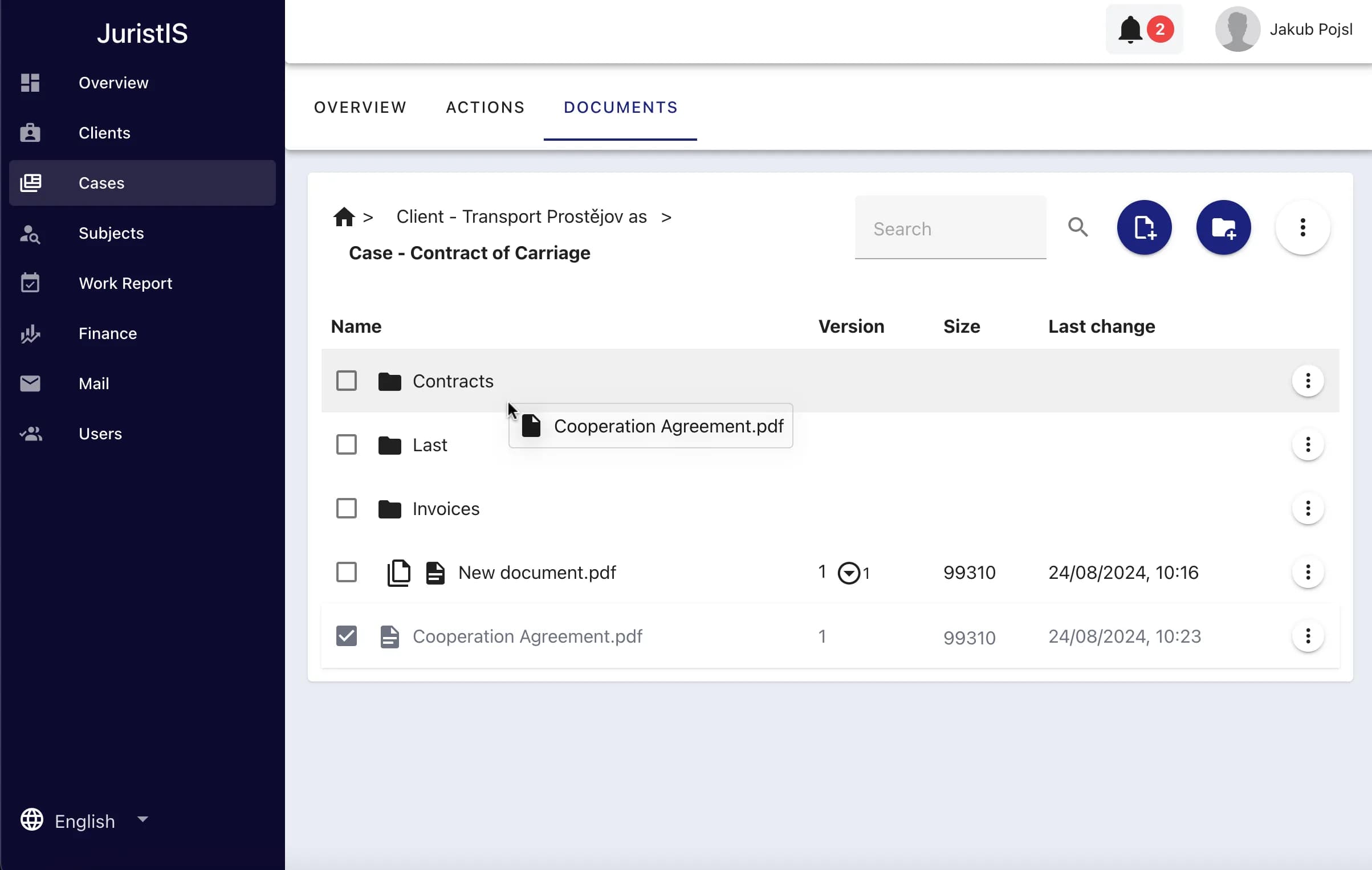
Task: Click the Client - Transport Prostějov as breadcrumb
Action: click(x=522, y=217)
